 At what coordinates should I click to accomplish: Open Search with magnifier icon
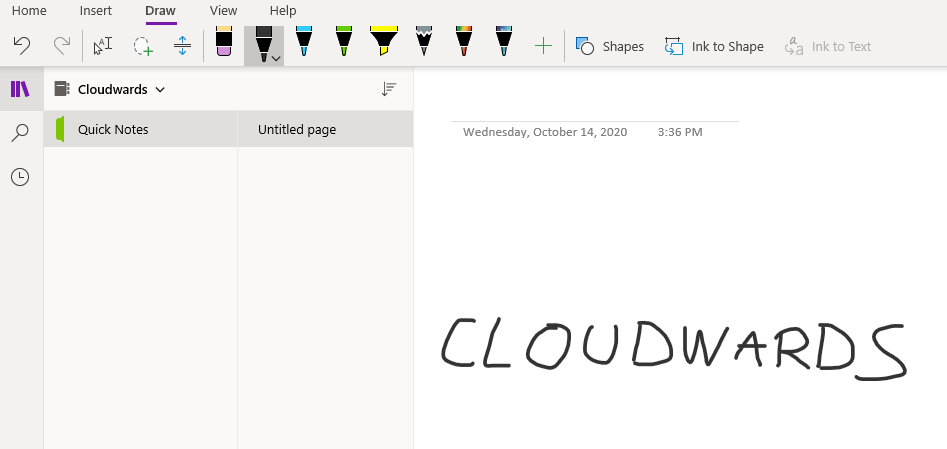click(20, 133)
